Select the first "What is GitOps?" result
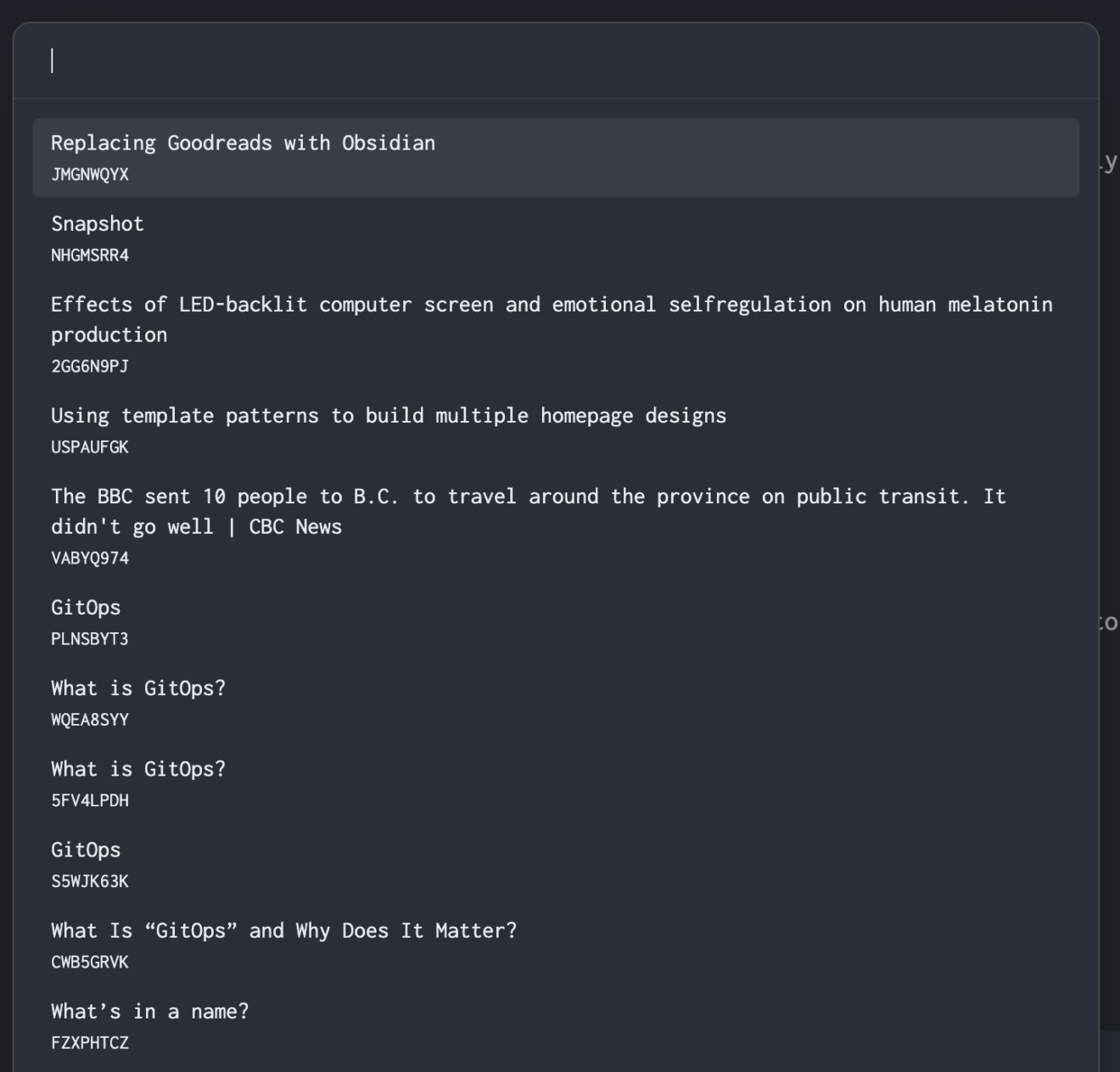Image resolution: width=1120 pixels, height=1072 pixels. [x=138, y=688]
